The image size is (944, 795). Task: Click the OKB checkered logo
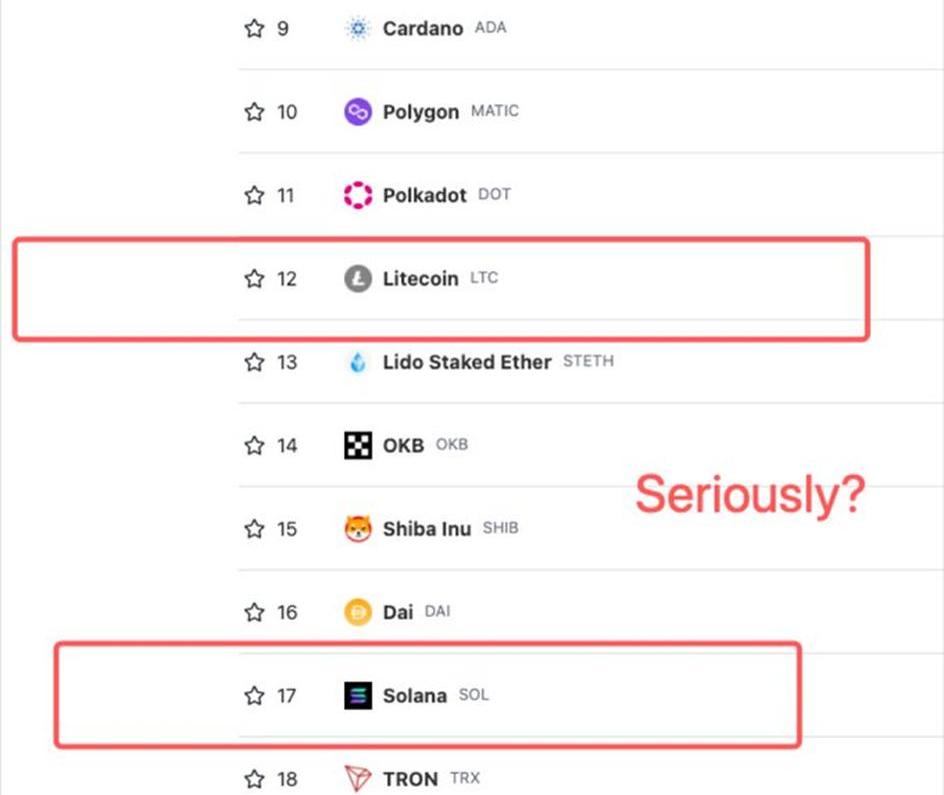coord(358,445)
